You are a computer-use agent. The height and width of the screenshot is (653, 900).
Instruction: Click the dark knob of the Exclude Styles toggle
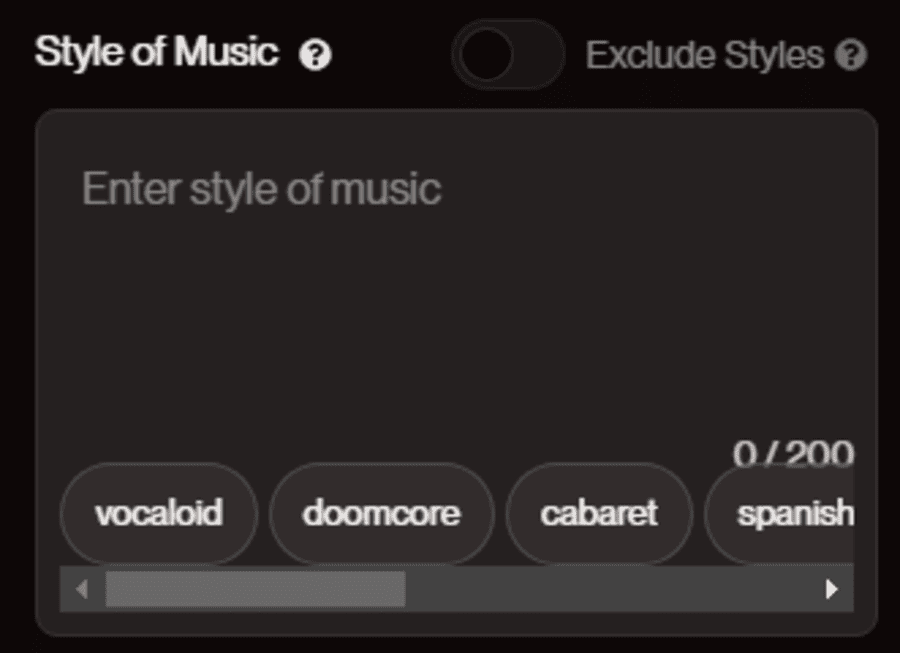(486, 55)
